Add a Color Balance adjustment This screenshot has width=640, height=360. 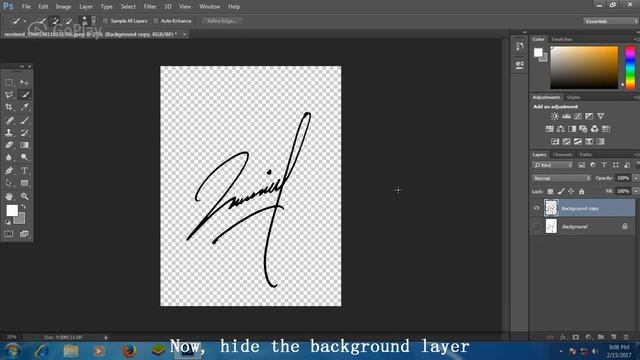point(561,129)
